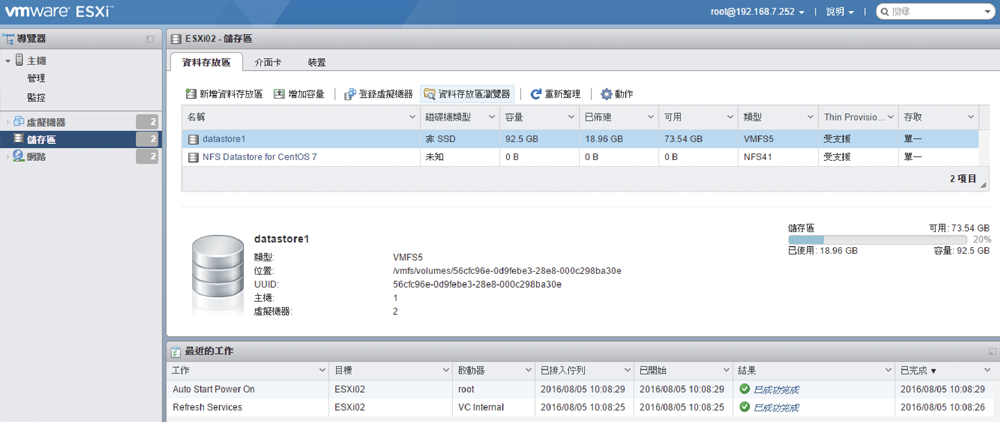
Task: Open the Target (目標) column dropdown
Action: pos(446,370)
